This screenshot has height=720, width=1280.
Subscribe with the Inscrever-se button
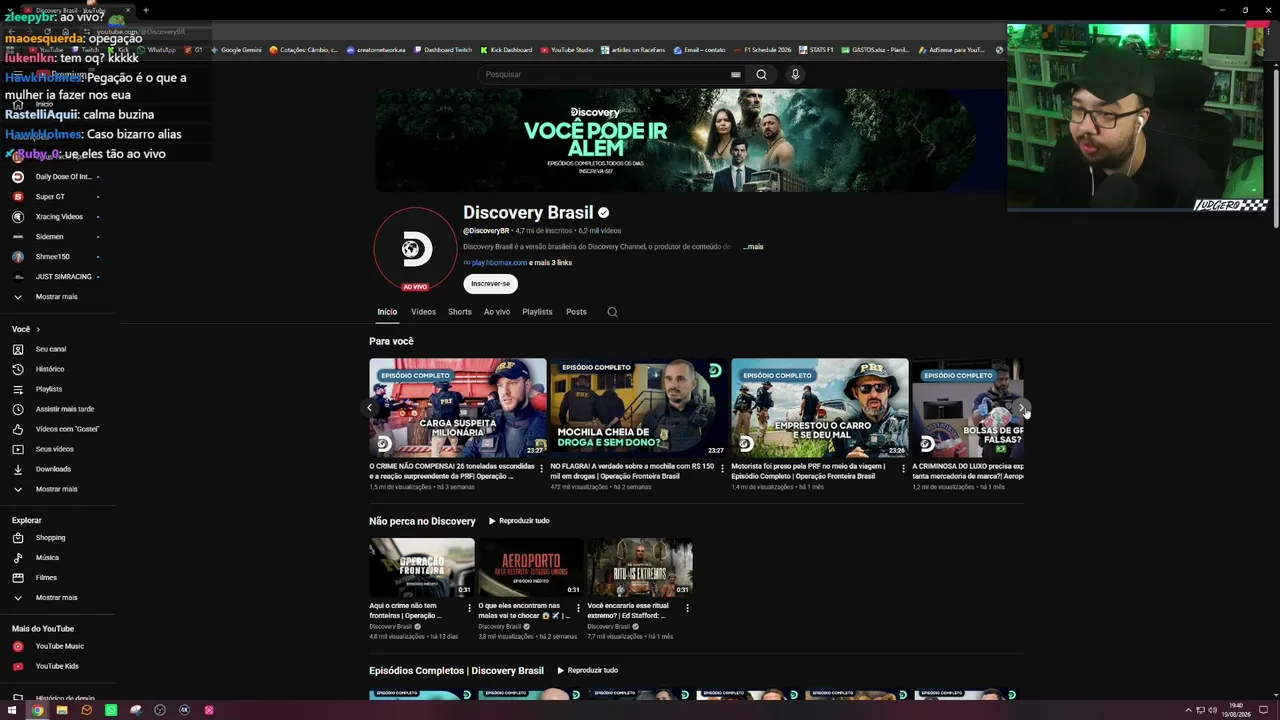[x=490, y=284]
